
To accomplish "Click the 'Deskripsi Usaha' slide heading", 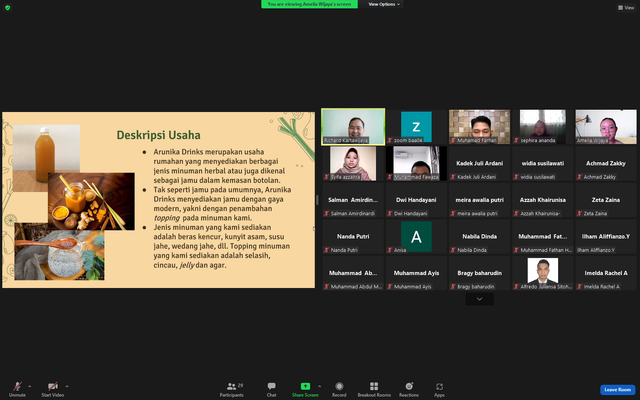I will click(158, 135).
